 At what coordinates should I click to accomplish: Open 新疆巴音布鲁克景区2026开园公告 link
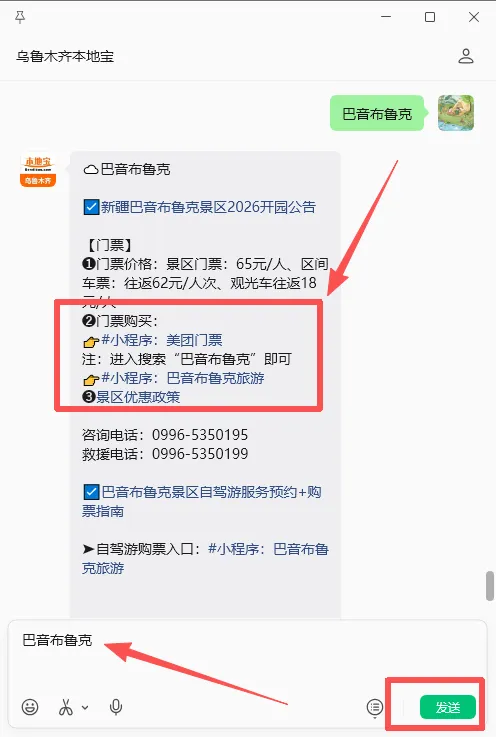tap(208, 207)
